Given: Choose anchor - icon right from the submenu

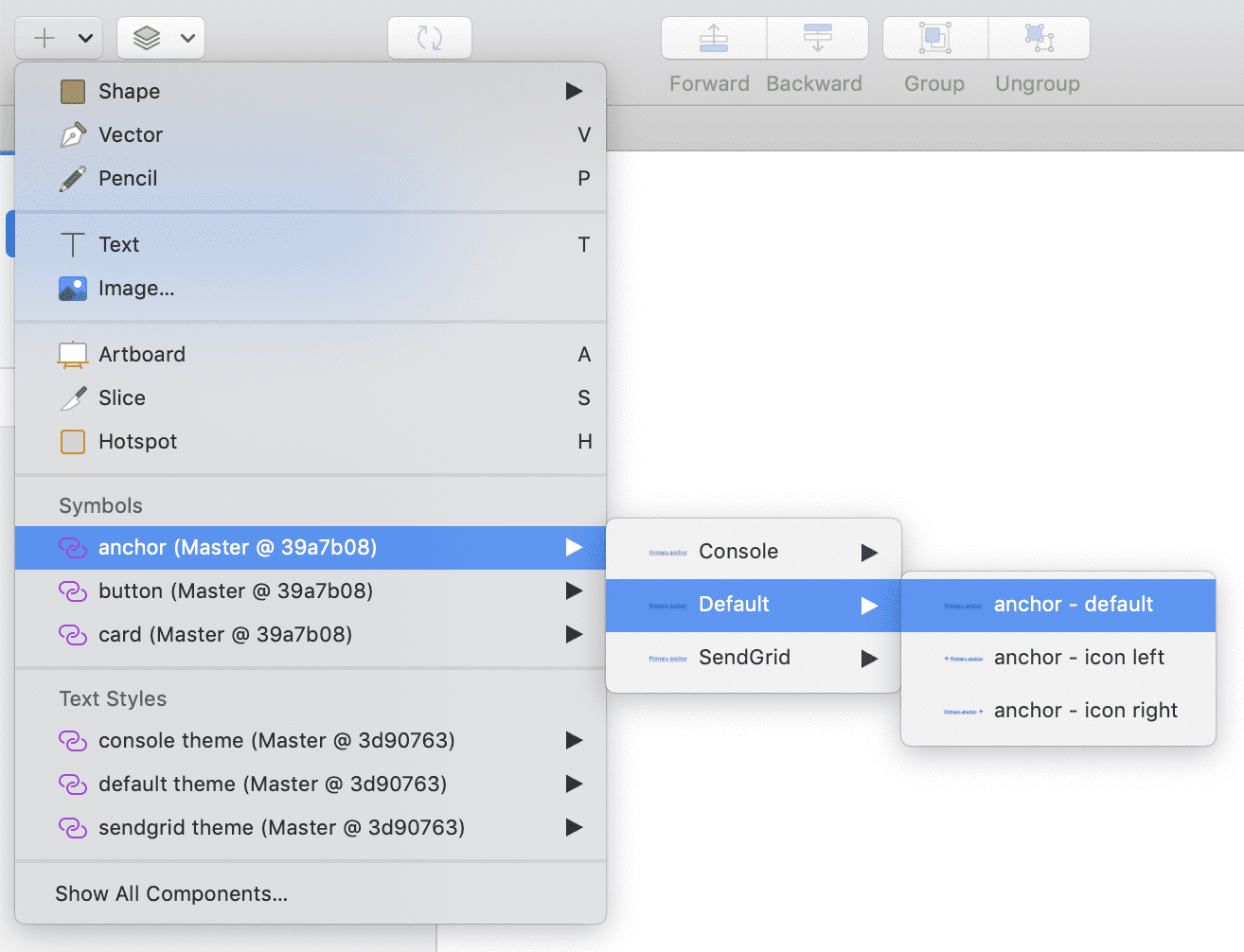Looking at the screenshot, I should click(1085, 710).
